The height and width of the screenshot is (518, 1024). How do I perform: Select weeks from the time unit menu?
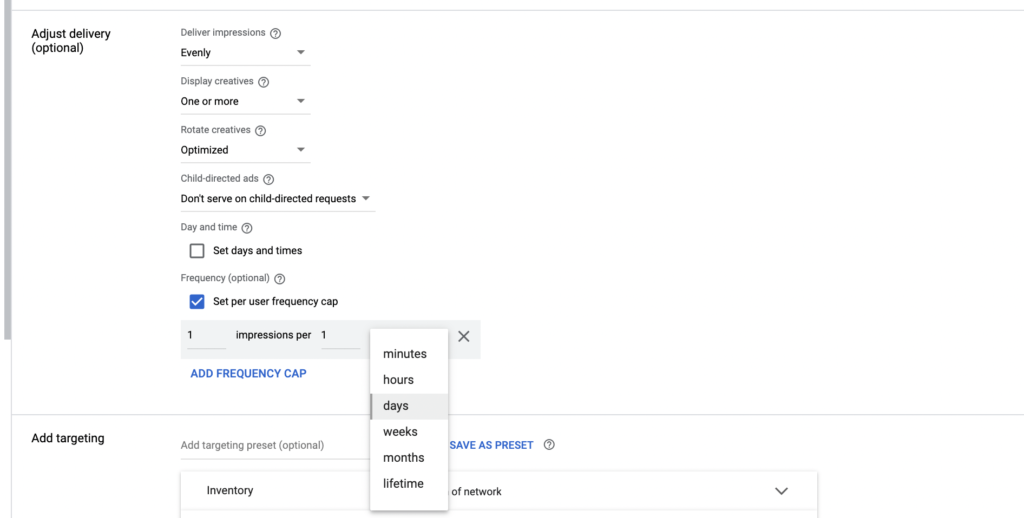[400, 432]
